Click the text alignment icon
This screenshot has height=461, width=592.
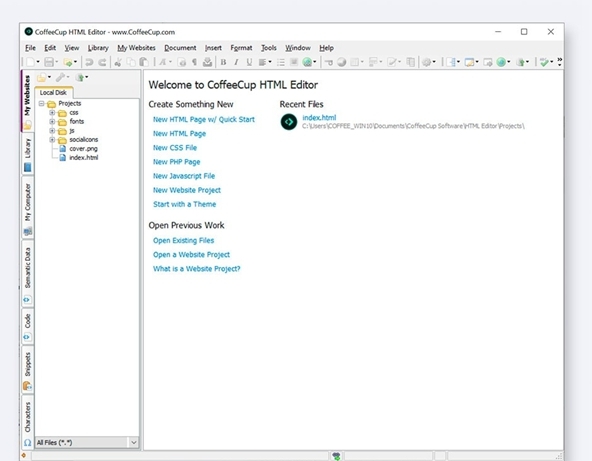262,62
